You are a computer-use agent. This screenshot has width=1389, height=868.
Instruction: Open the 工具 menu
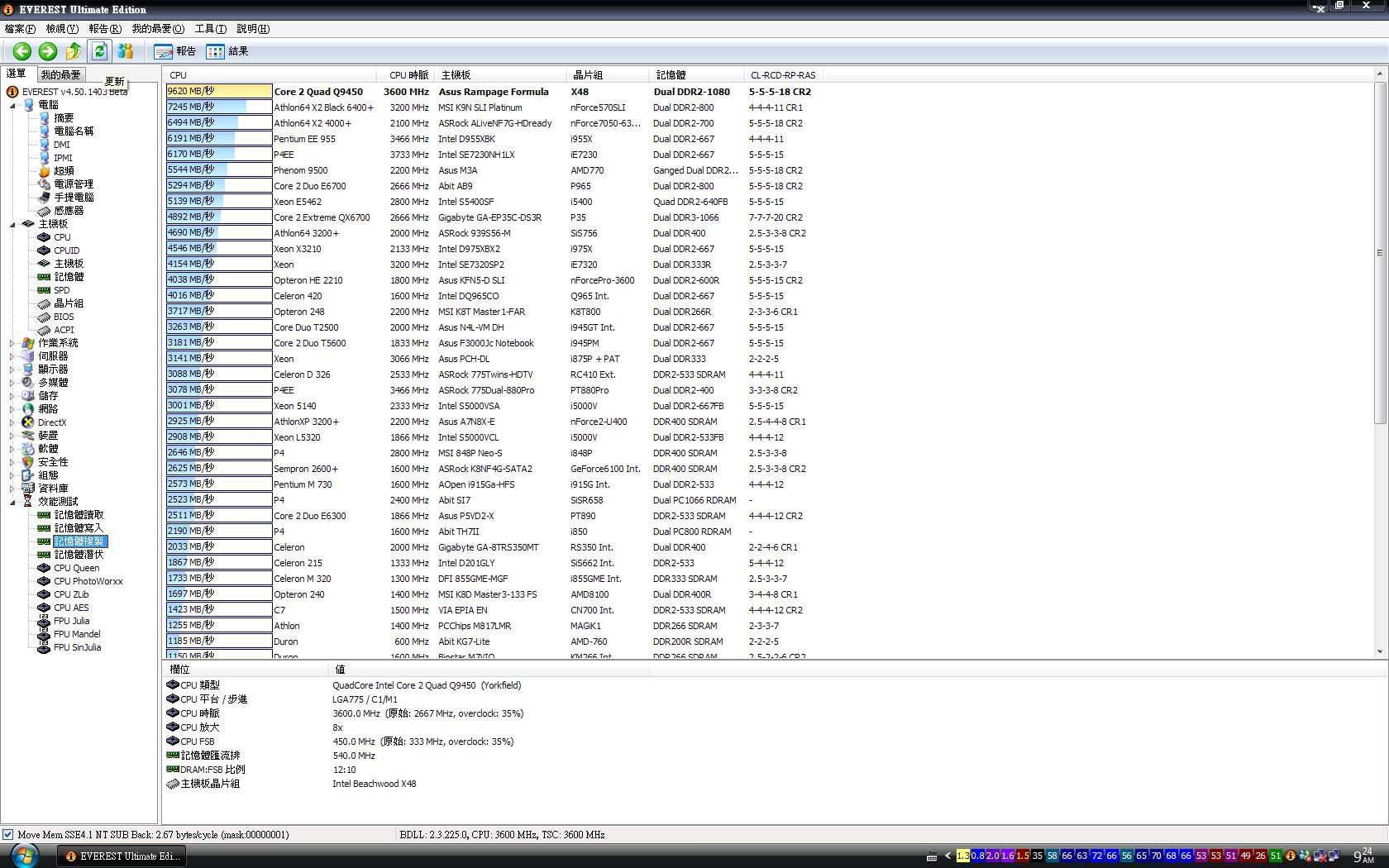(x=210, y=29)
